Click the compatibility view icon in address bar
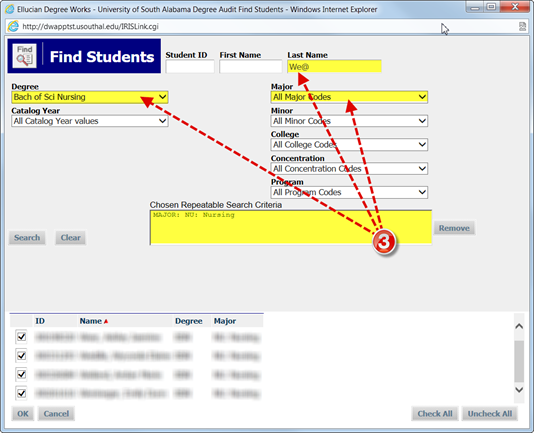 [x=522, y=27]
